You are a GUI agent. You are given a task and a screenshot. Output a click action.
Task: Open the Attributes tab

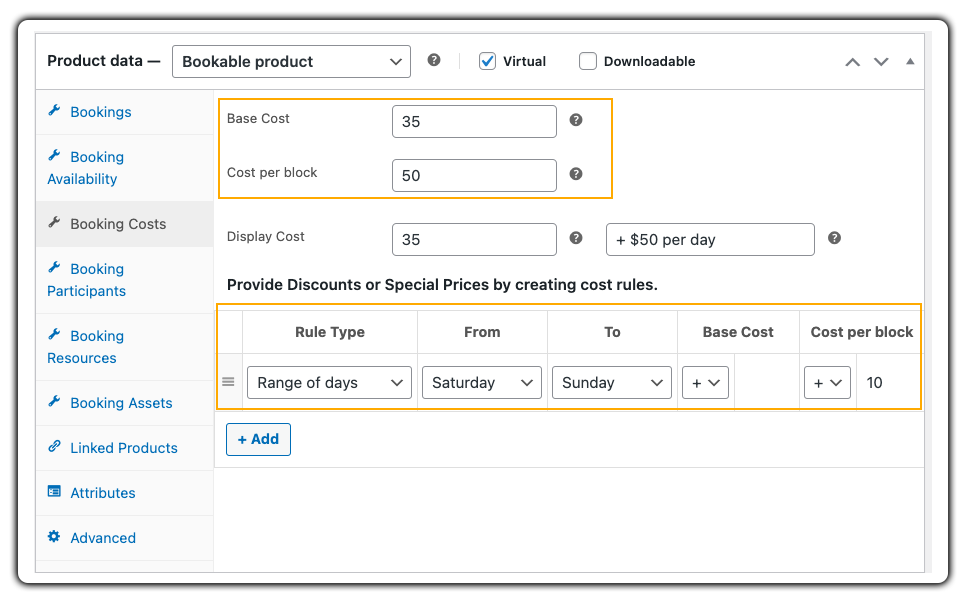(124, 493)
